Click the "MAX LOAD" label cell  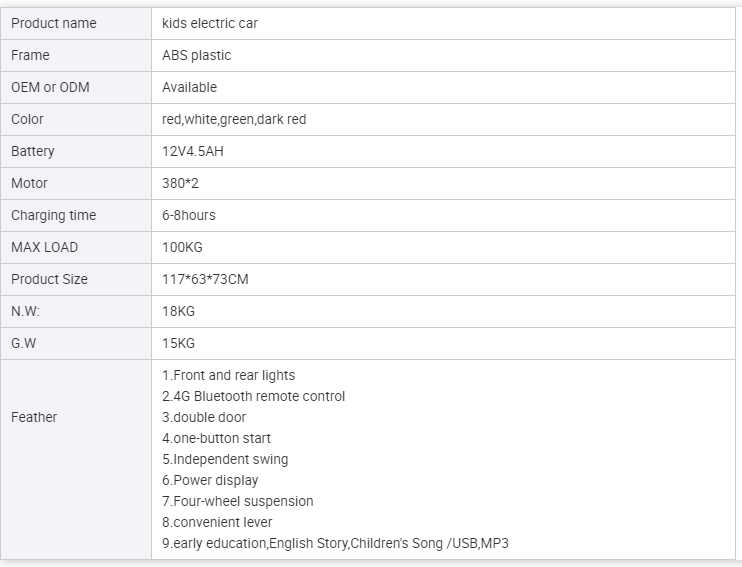(x=44, y=247)
